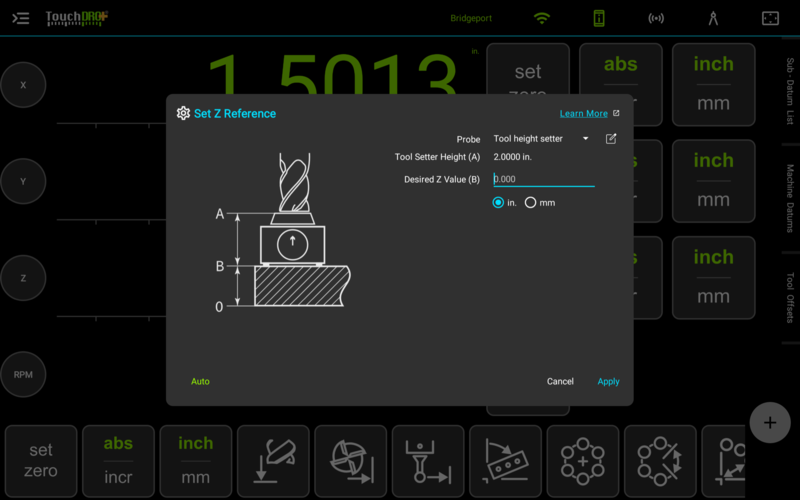Click the Learn More link

click(x=584, y=113)
